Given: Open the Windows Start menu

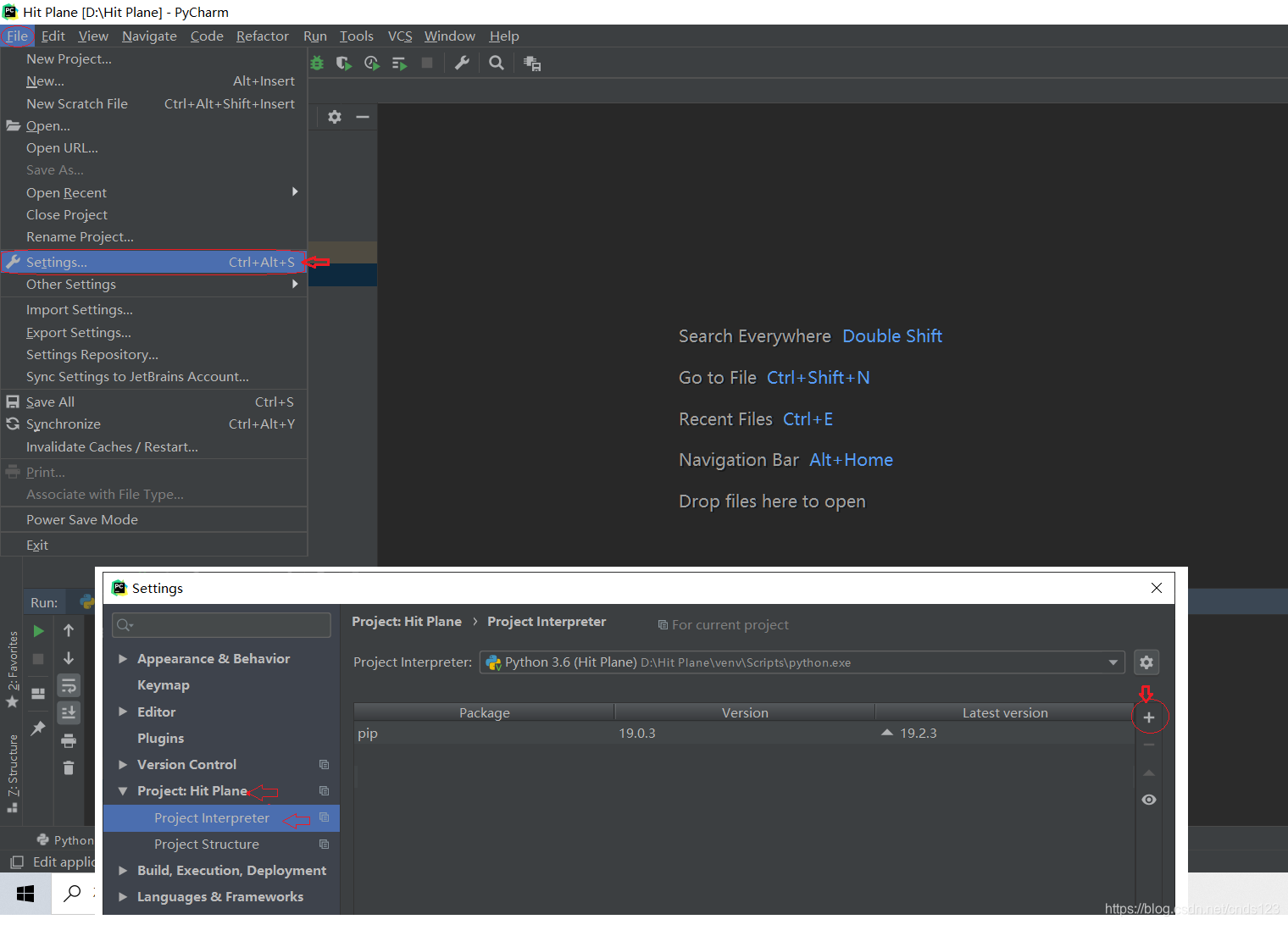Looking at the screenshot, I should pyautogui.click(x=25, y=894).
